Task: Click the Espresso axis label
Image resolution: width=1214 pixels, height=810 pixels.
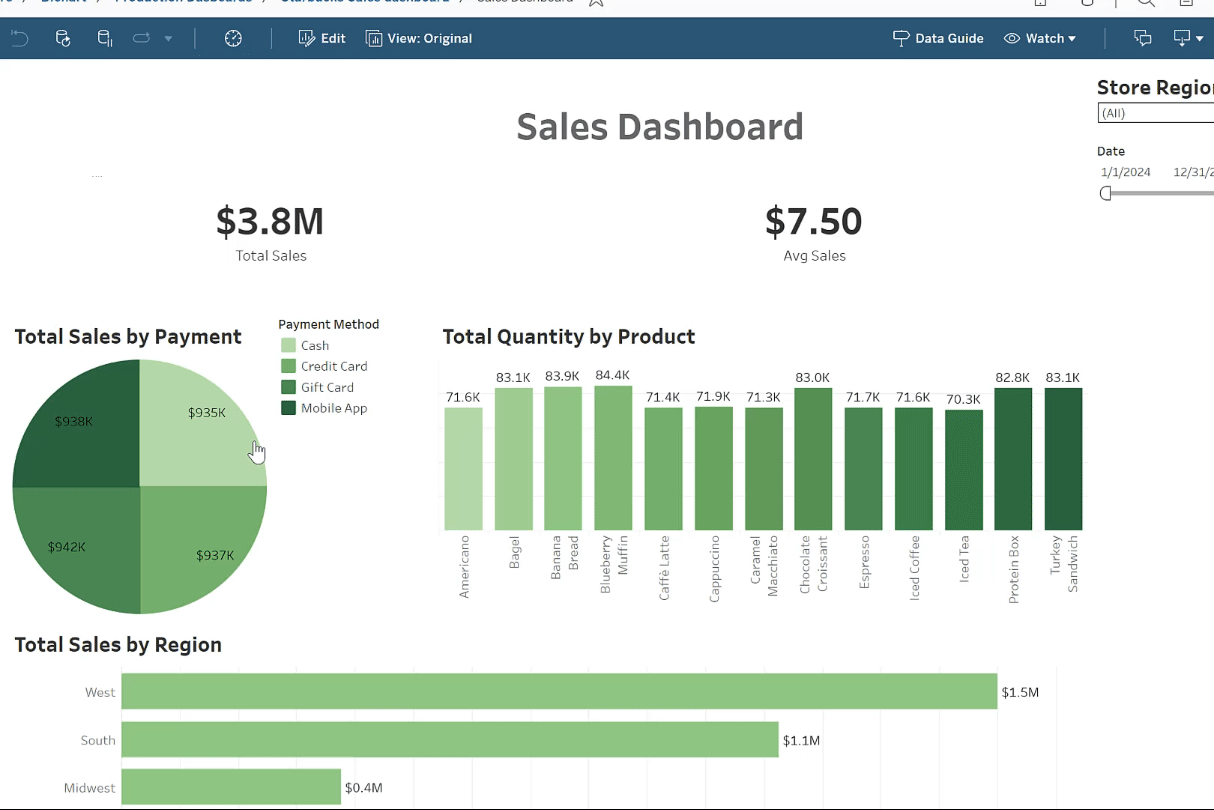Action: pos(864,561)
